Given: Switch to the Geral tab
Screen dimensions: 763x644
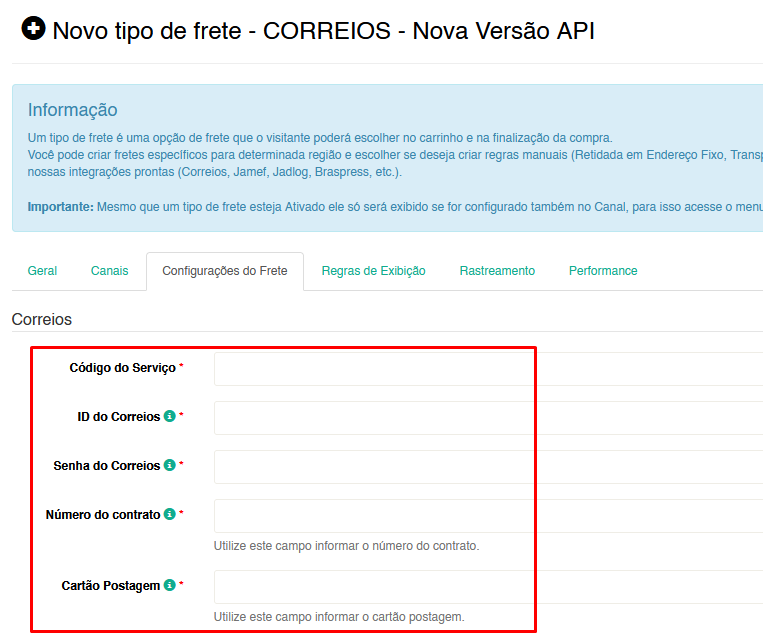Looking at the screenshot, I should [x=42, y=271].
